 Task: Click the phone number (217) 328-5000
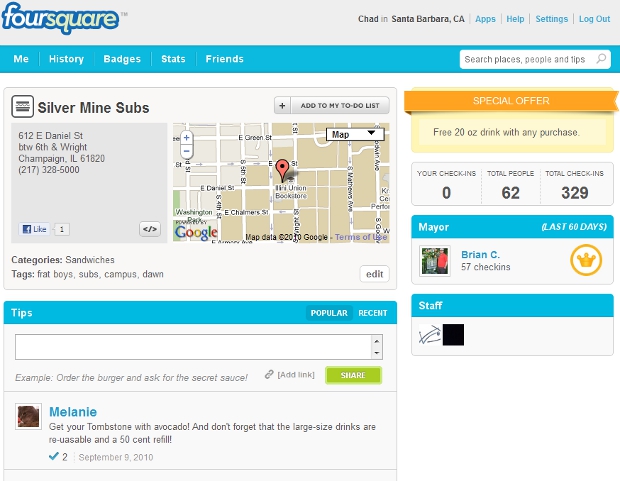[49, 170]
